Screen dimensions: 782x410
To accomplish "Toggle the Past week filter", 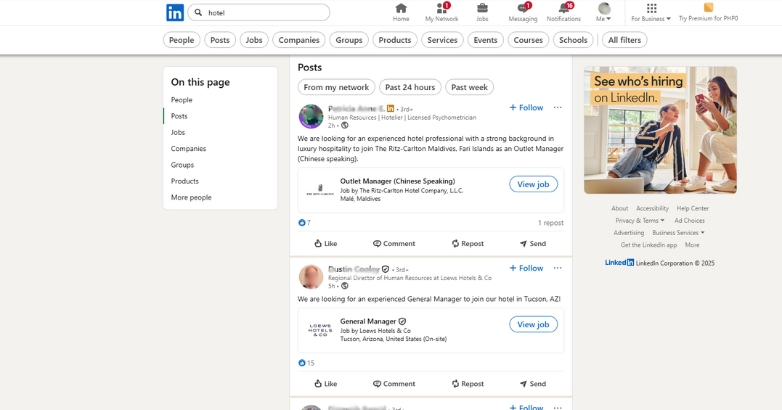I will [x=469, y=87].
